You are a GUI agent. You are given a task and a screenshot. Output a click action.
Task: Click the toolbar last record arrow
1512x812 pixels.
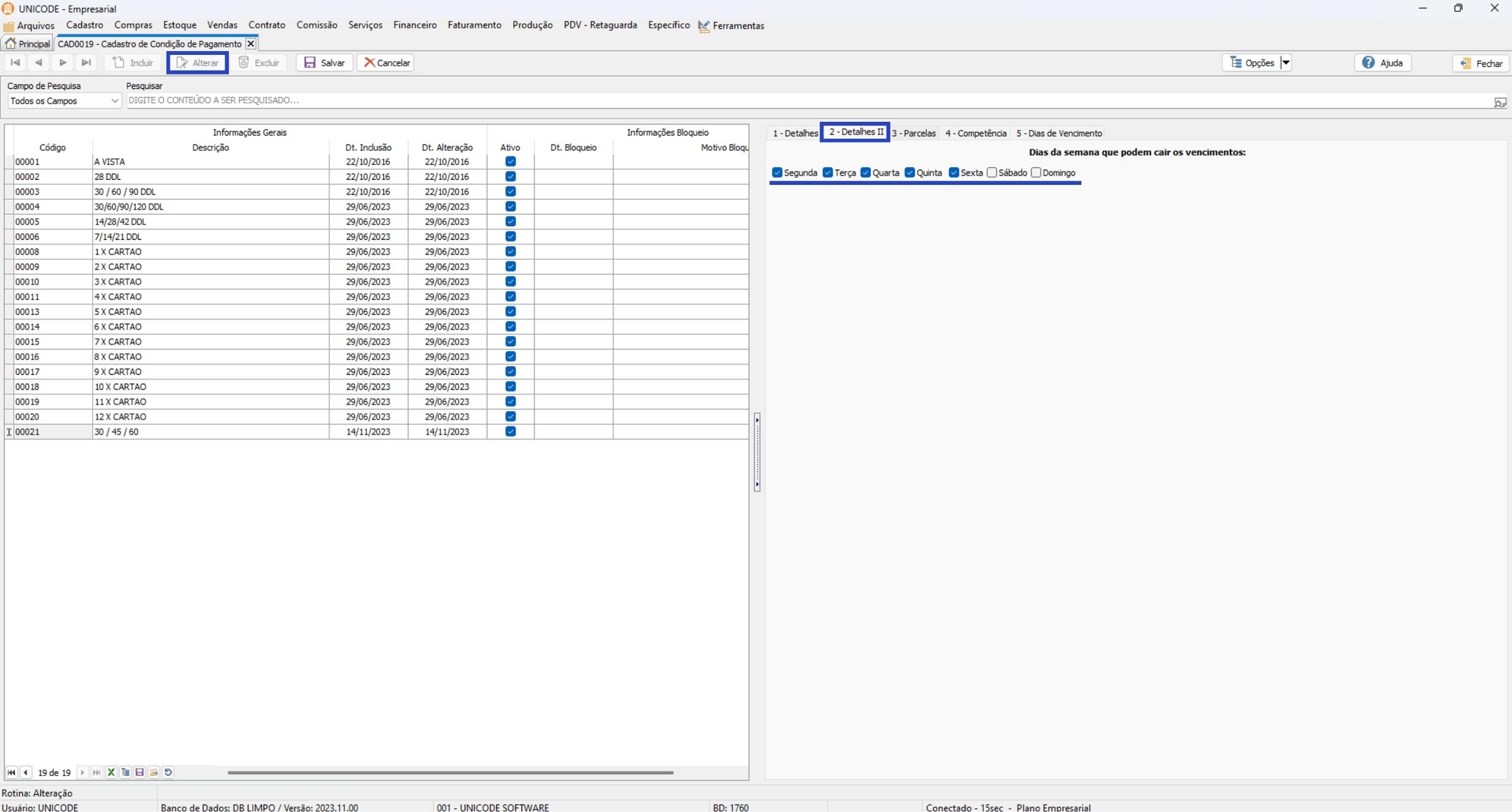click(86, 63)
